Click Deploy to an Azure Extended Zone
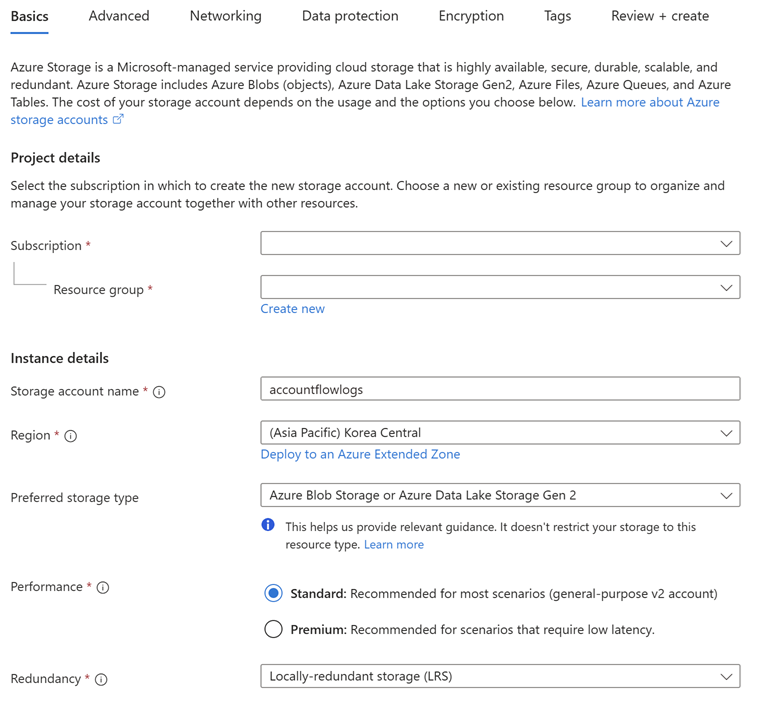This screenshot has height=703, width=759. click(360, 454)
